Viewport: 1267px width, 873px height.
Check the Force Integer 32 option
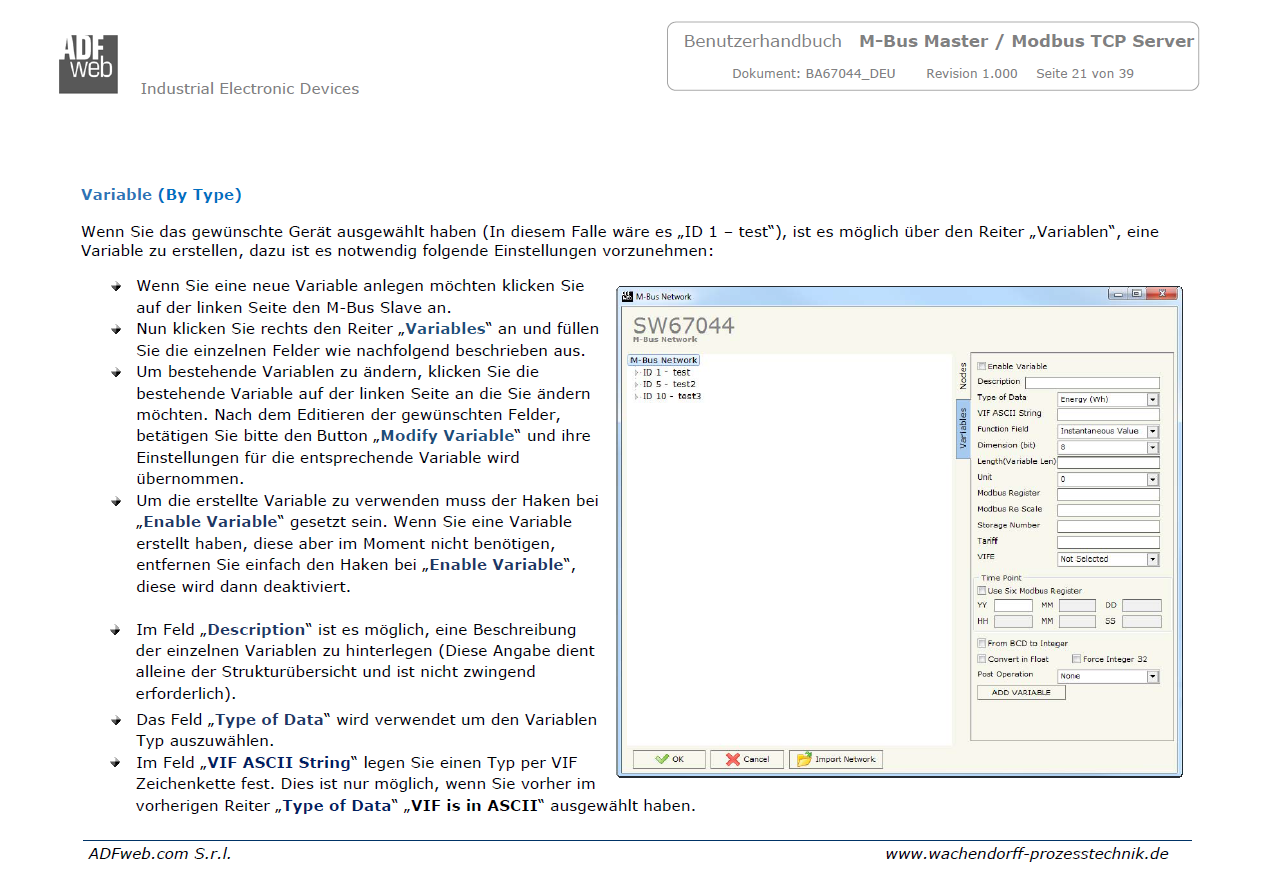point(1076,659)
